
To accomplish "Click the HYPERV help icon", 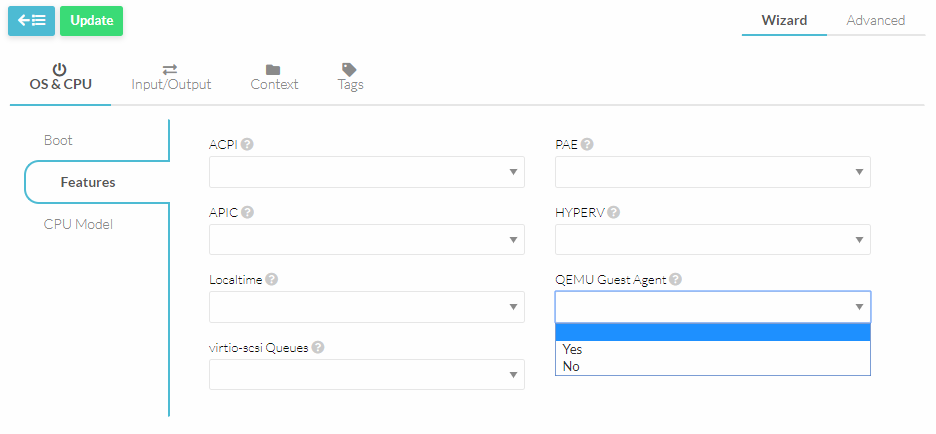I will 613,212.
